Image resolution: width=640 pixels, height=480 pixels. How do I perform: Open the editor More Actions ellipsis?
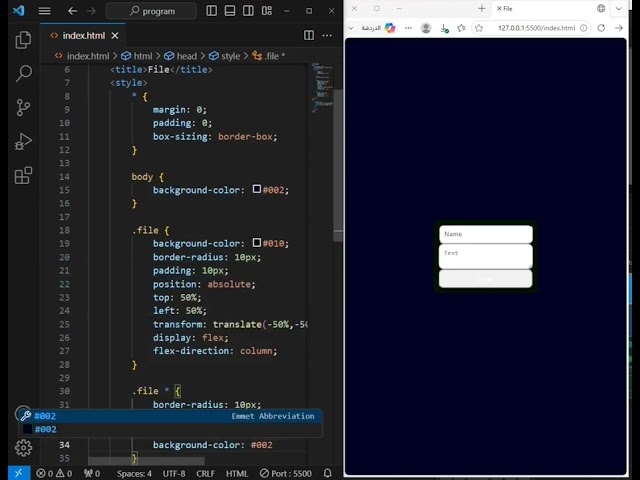pyautogui.click(x=327, y=36)
